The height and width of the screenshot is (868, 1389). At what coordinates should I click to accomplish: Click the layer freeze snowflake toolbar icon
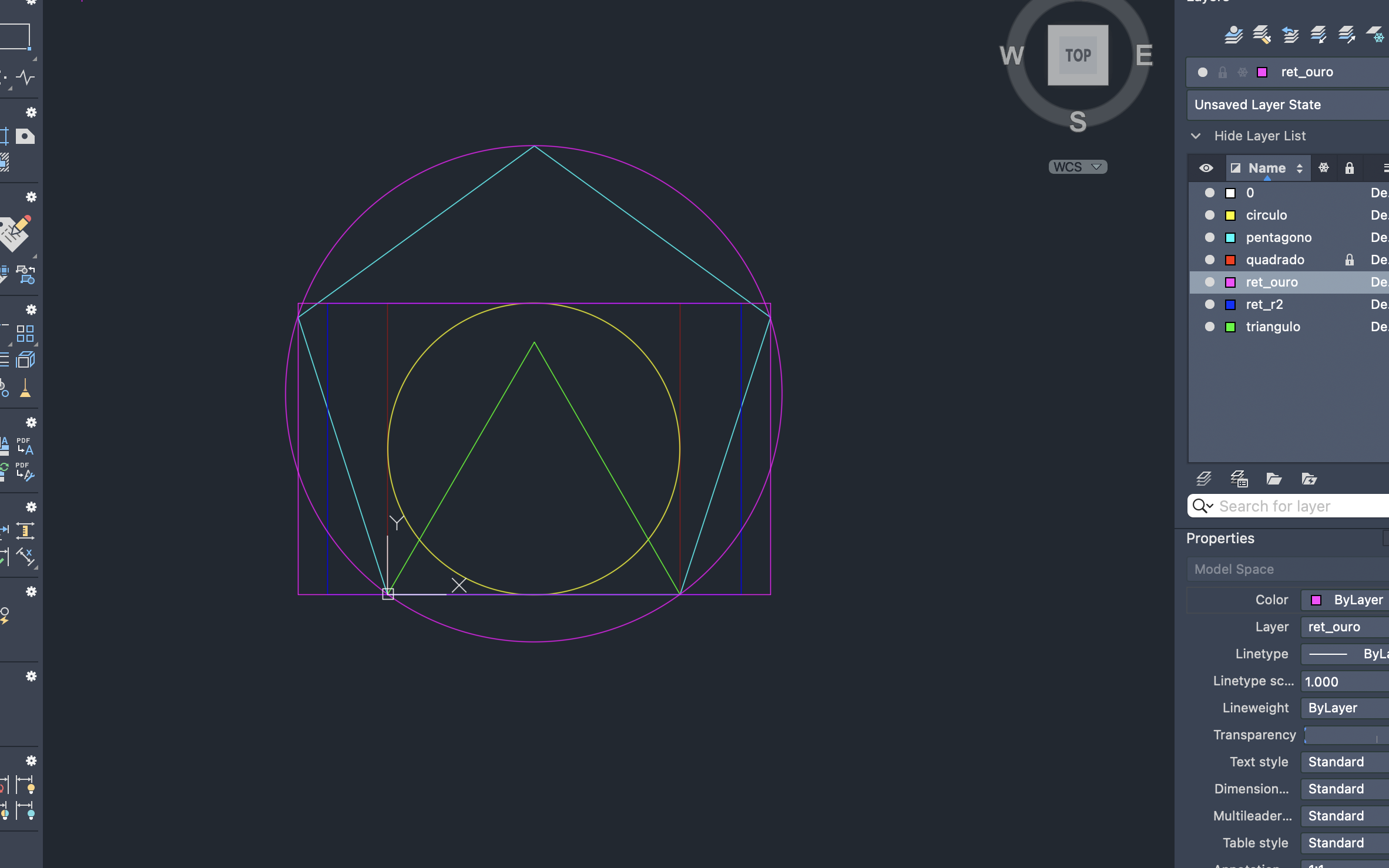point(1375,35)
